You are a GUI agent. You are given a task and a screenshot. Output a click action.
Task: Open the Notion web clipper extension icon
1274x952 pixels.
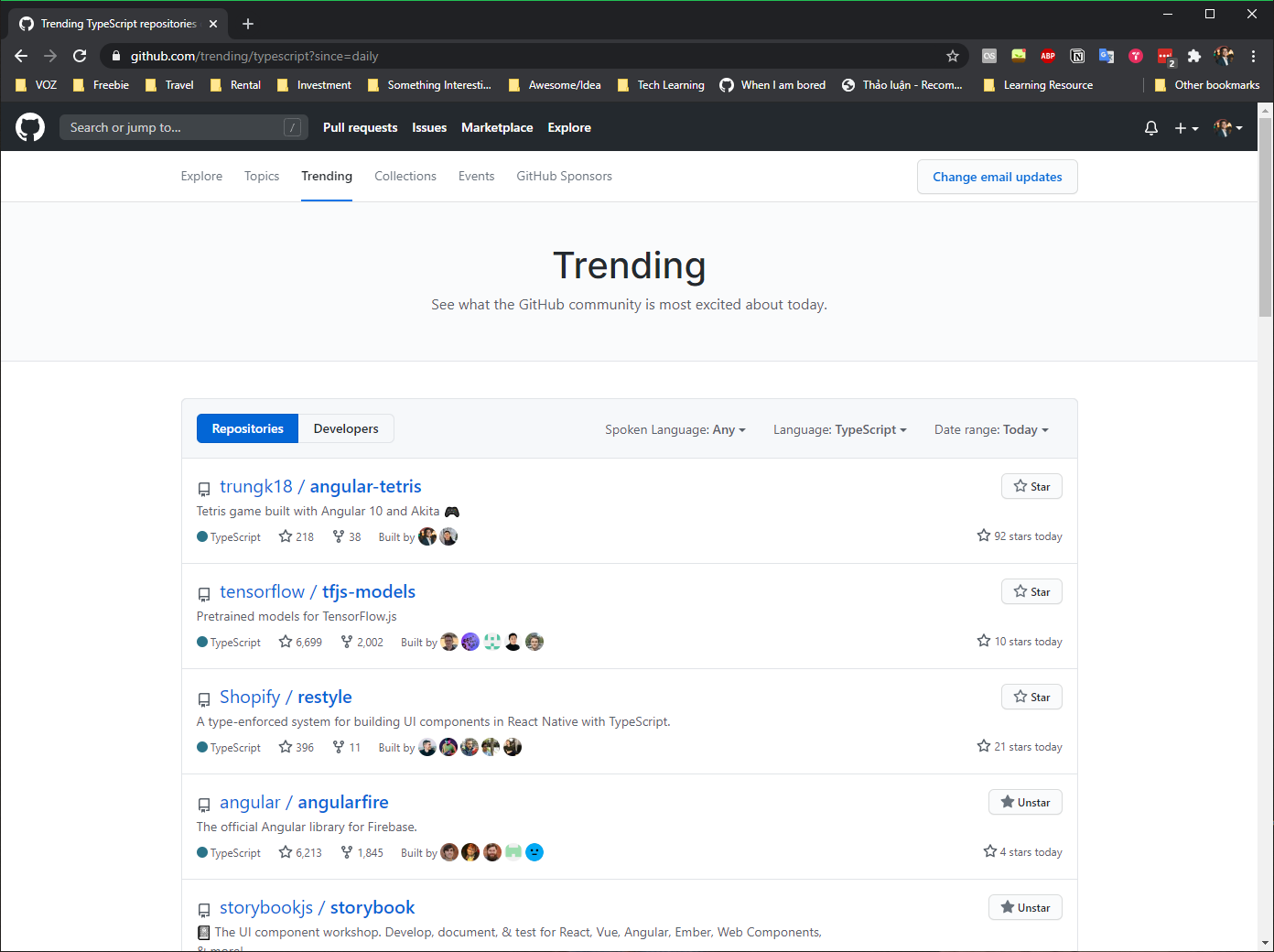[1077, 56]
